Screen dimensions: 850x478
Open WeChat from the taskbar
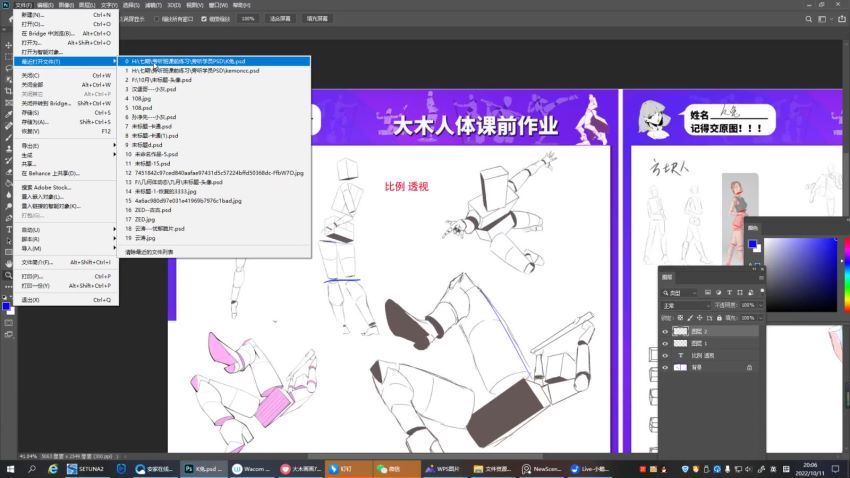tap(397, 469)
